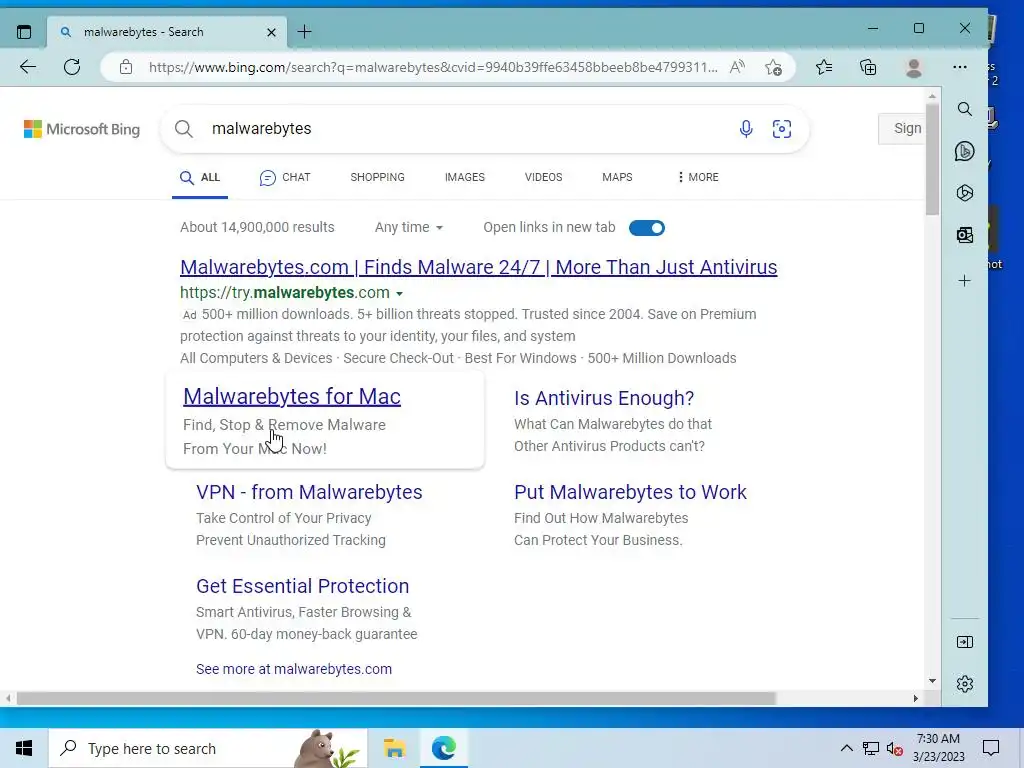Click Microsoft Edge taskbar icon
Image resolution: width=1024 pixels, height=768 pixels.
[443, 748]
